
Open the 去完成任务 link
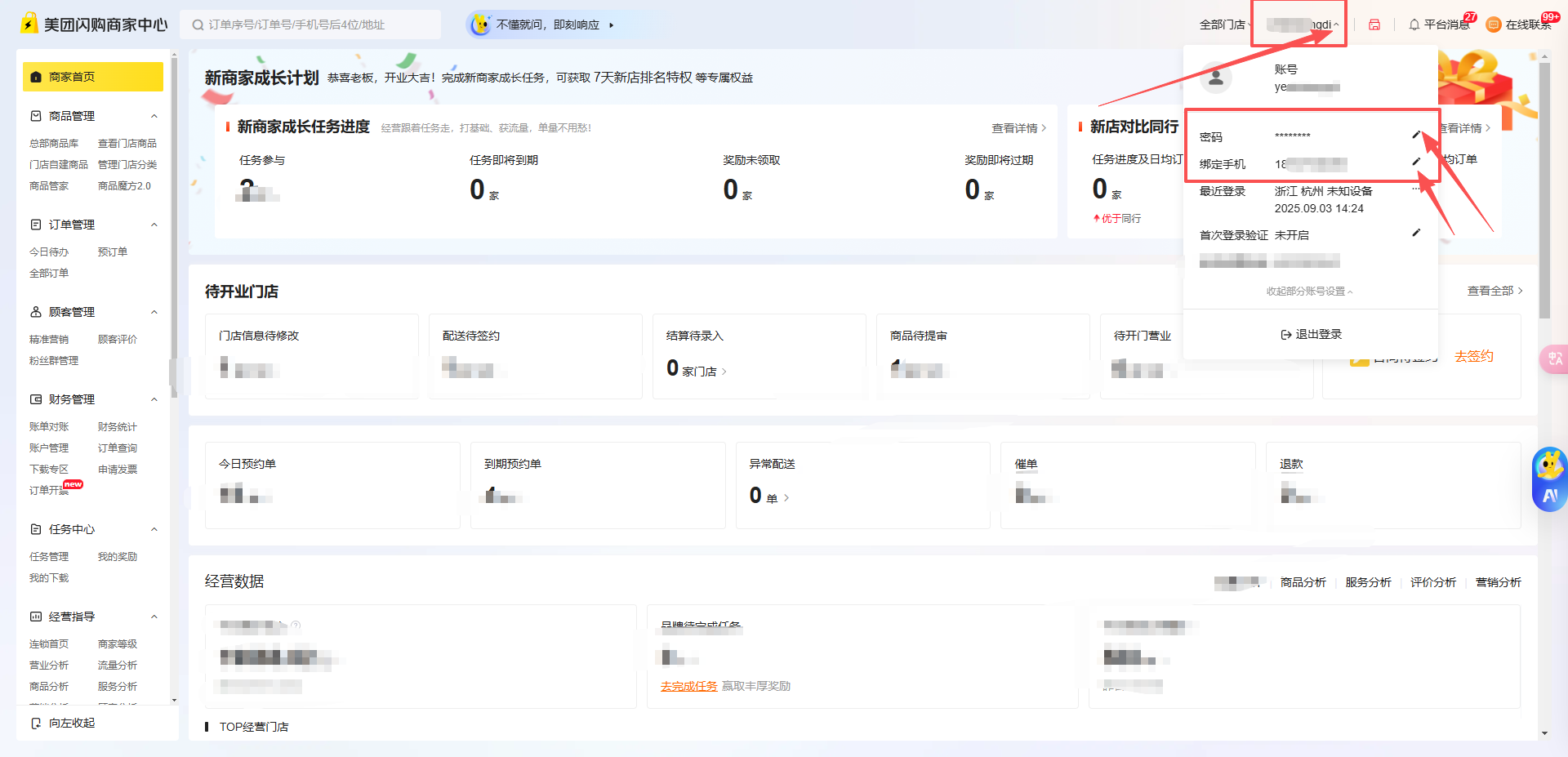(x=688, y=686)
